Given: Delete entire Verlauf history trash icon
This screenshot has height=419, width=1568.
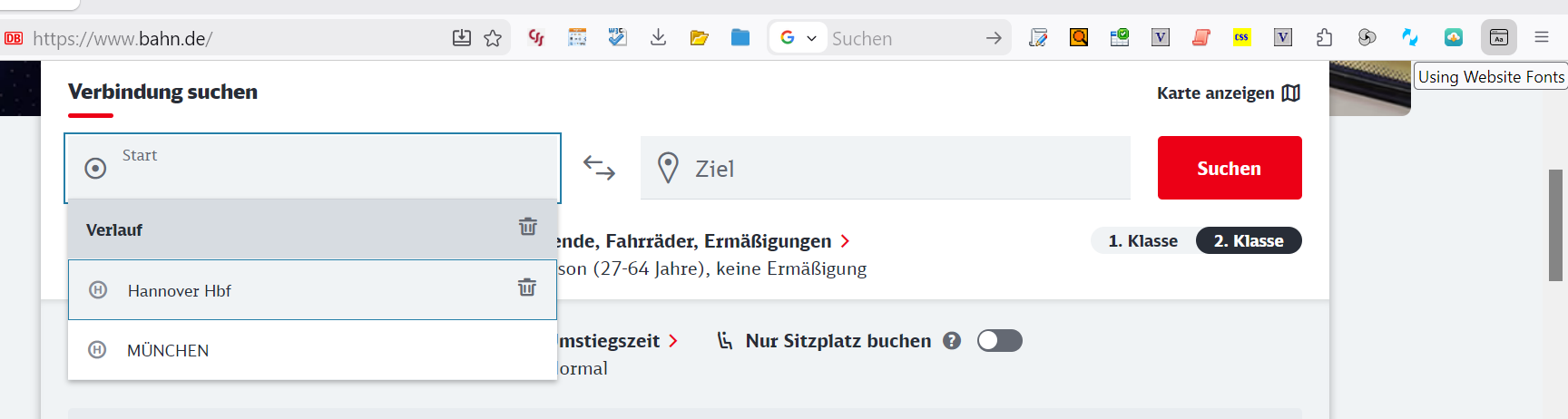Looking at the screenshot, I should 528,226.
